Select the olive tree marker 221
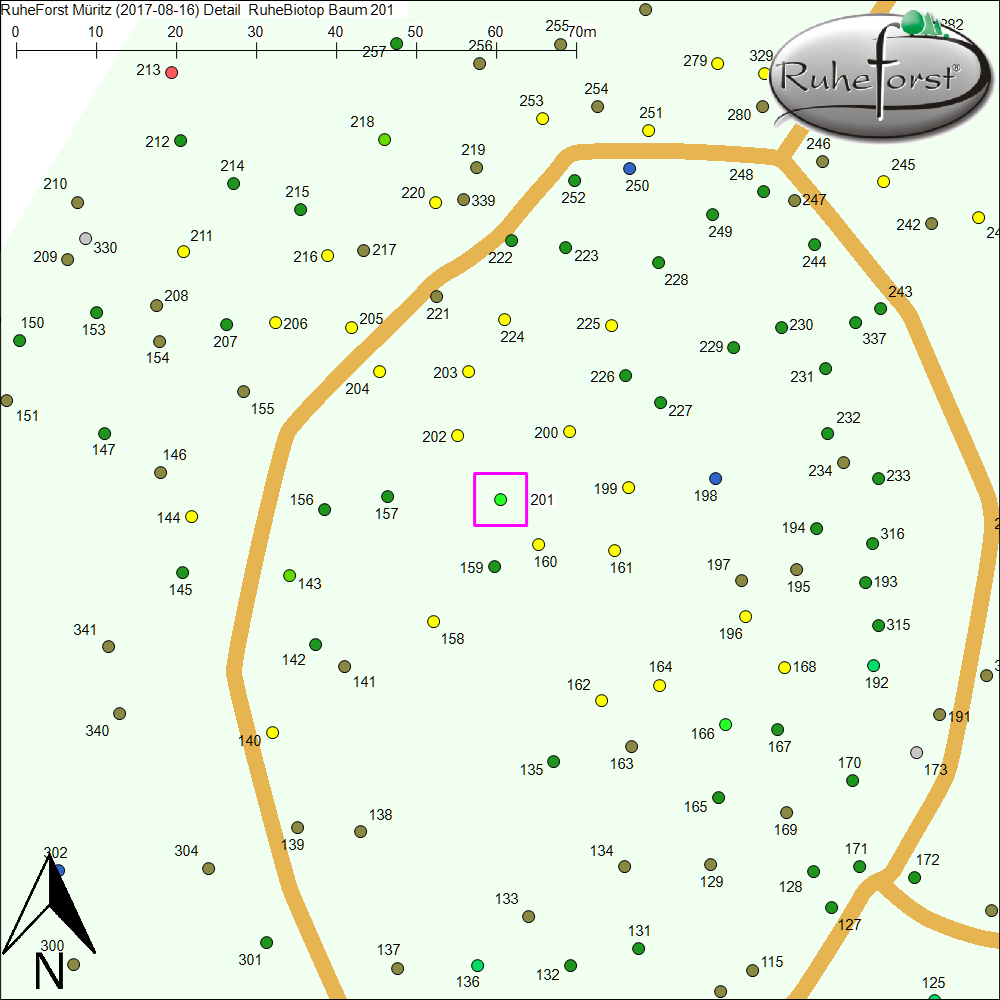Viewport: 1000px width, 1000px height. pos(436,296)
